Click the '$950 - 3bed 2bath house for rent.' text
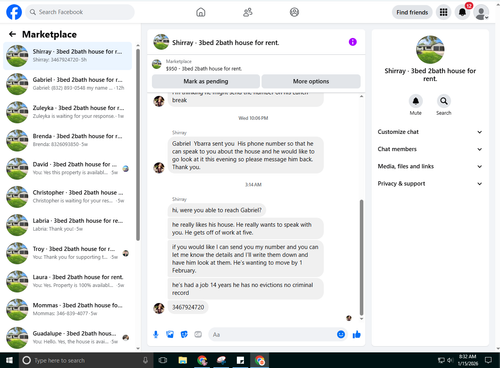Viewport: 500px width, 368px height. [x=204, y=69]
